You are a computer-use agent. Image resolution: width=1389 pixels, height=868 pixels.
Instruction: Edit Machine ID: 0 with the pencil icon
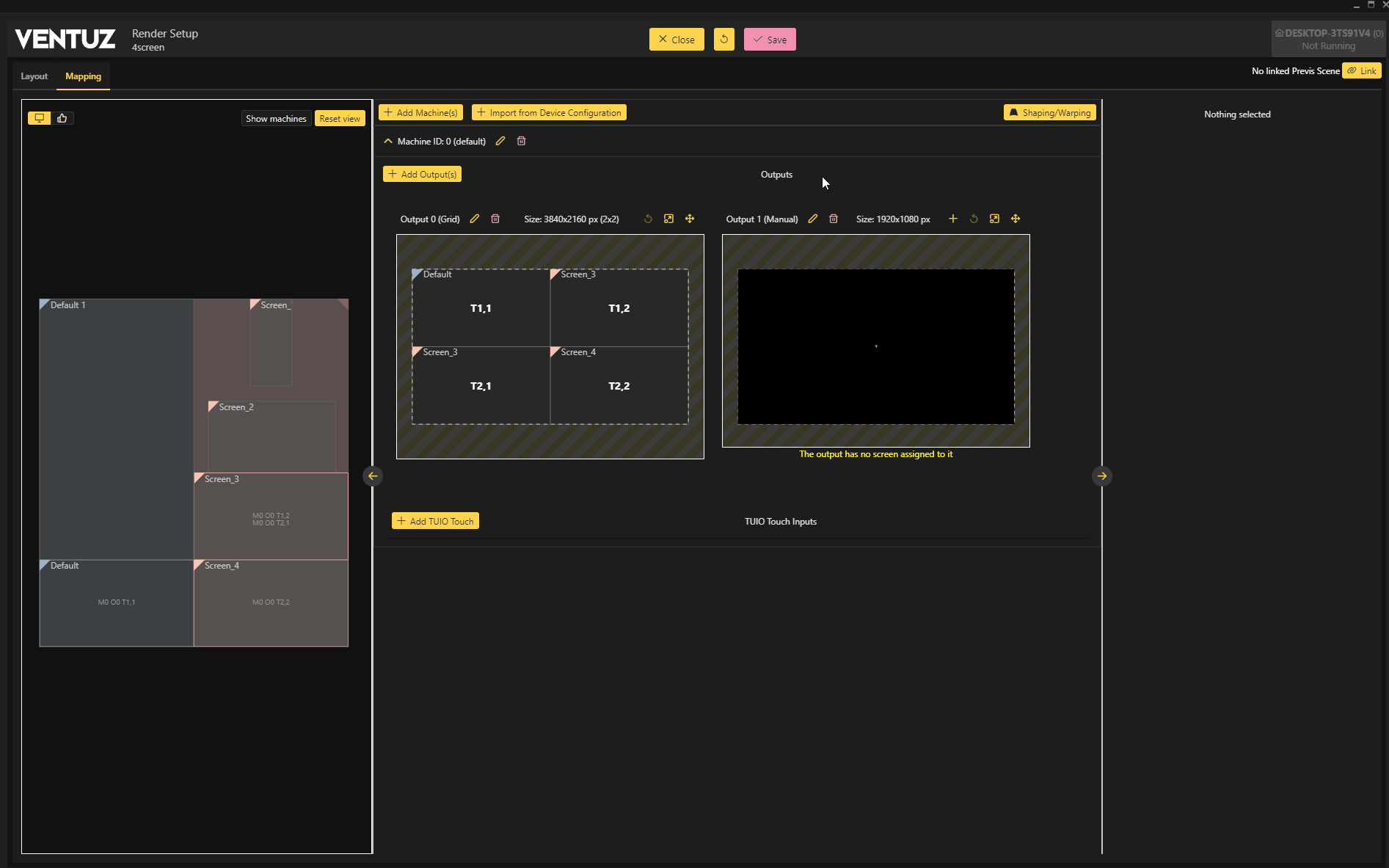(x=500, y=141)
